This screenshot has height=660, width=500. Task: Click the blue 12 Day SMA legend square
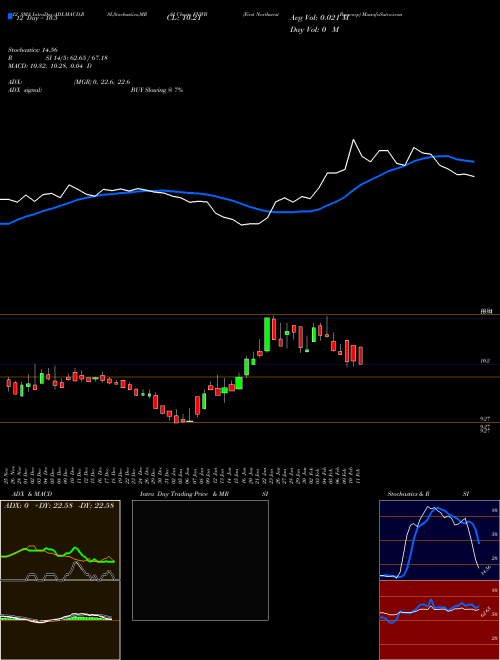[11, 16]
